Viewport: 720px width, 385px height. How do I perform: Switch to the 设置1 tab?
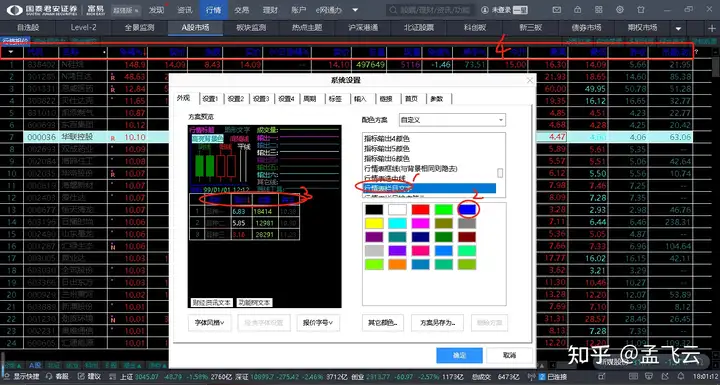tap(212, 98)
